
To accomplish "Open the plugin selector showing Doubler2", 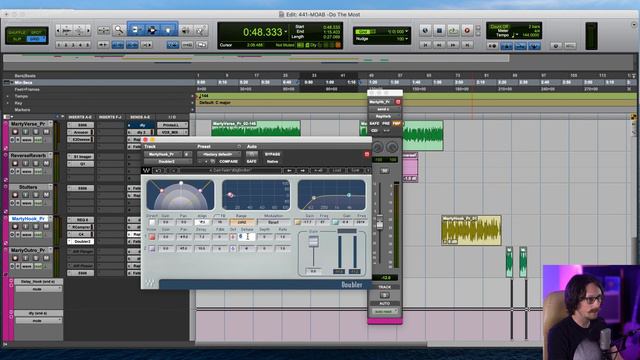I will click(167, 162).
